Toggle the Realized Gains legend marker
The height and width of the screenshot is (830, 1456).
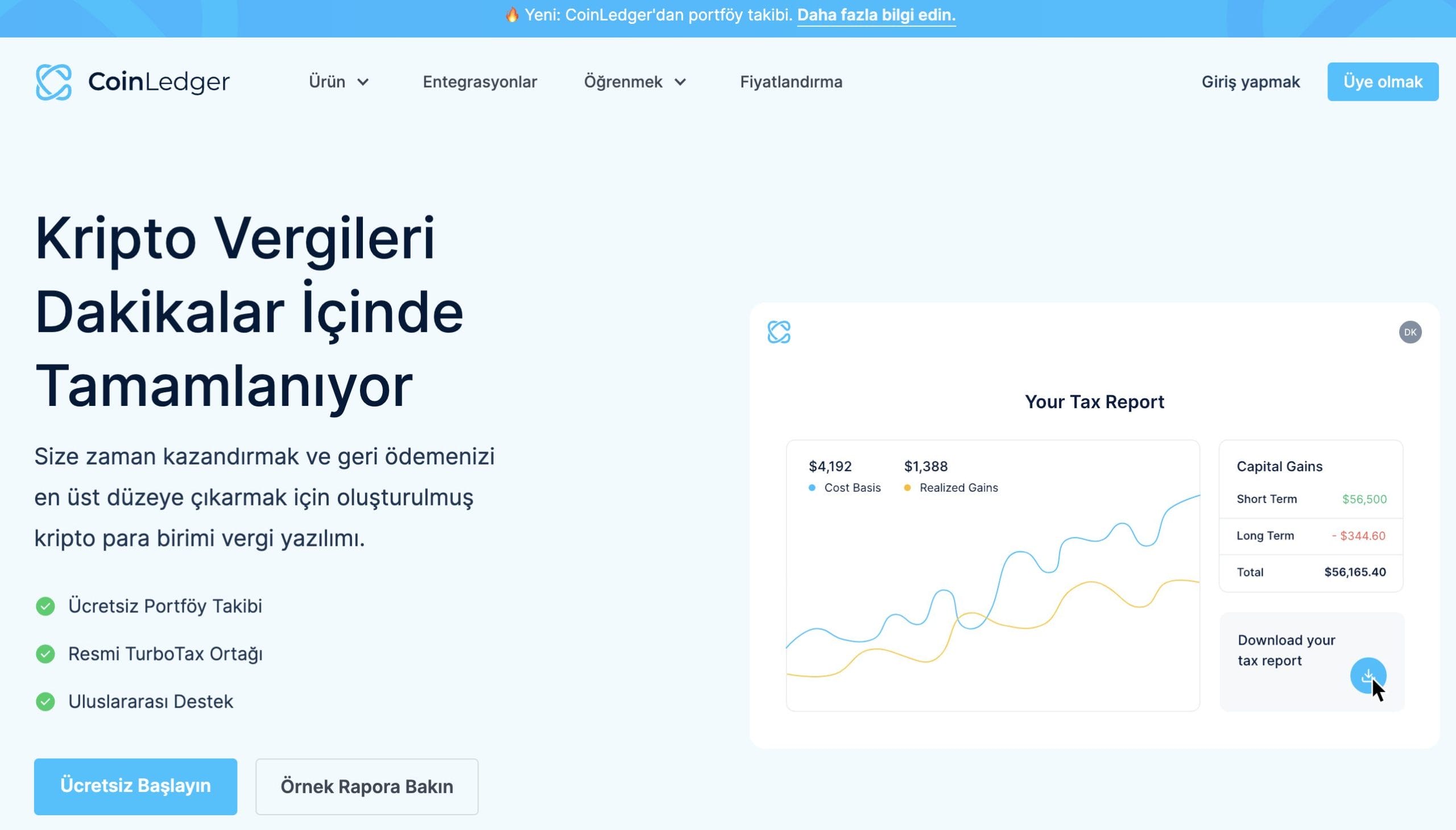(907, 487)
